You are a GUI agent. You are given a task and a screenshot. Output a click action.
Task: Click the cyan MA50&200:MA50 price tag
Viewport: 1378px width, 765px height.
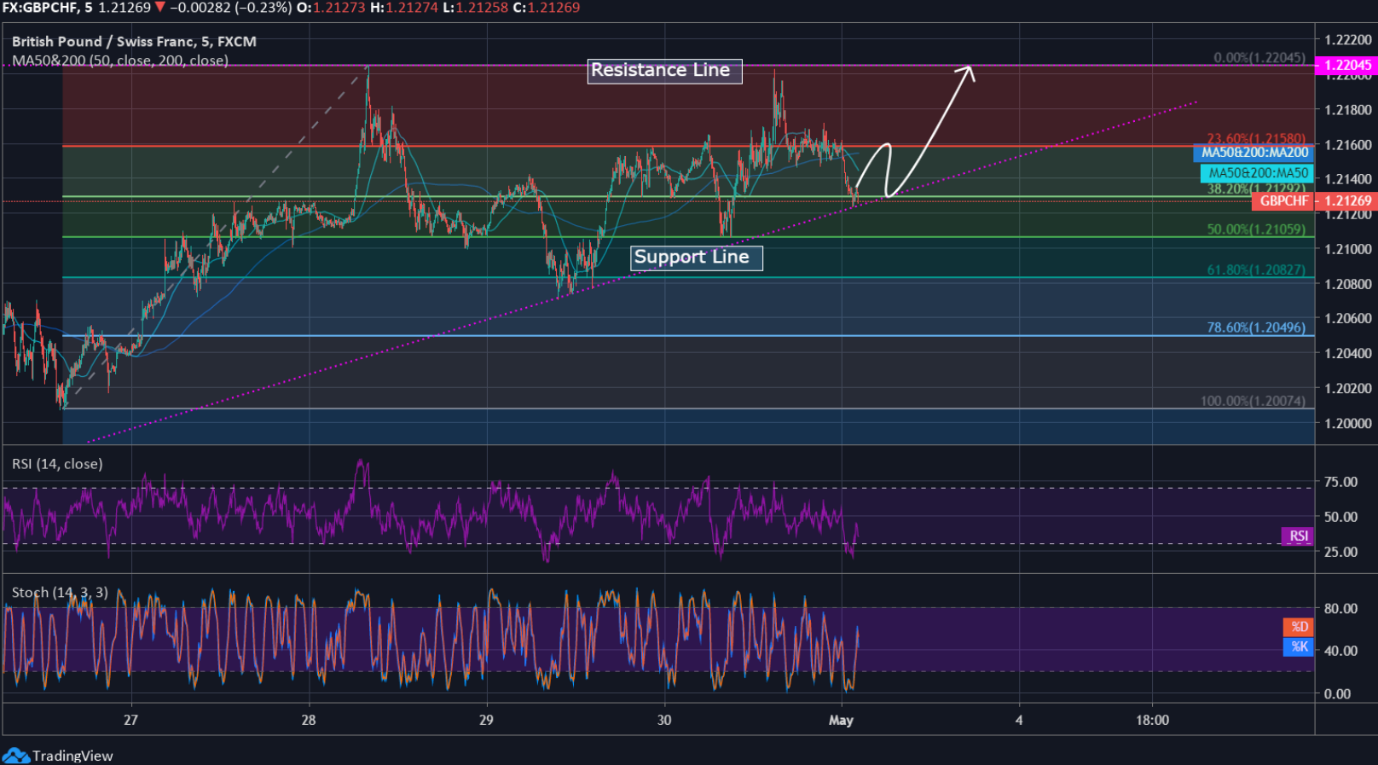[x=1255, y=174]
